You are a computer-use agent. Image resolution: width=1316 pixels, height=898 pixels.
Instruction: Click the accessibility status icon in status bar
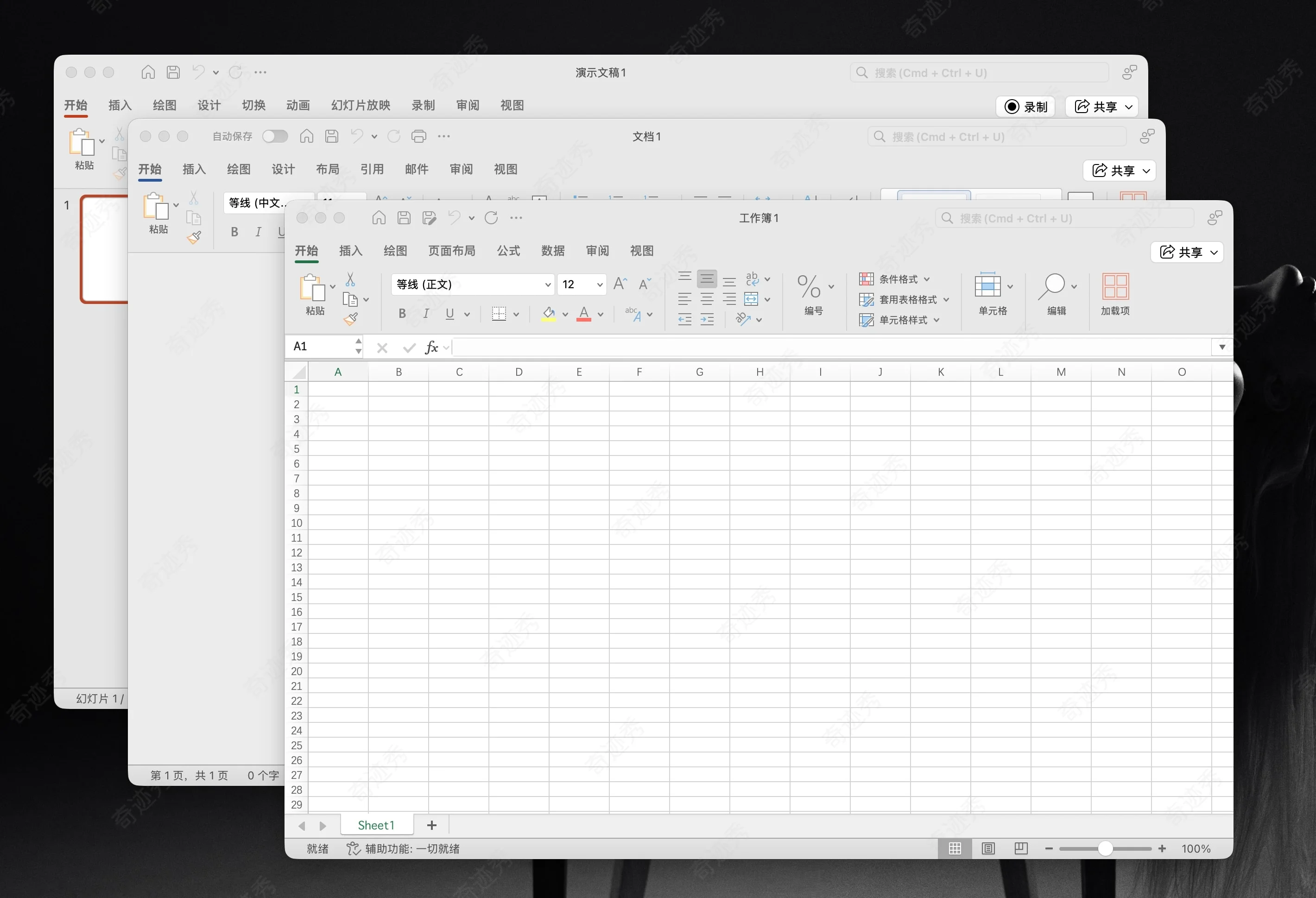(x=354, y=848)
